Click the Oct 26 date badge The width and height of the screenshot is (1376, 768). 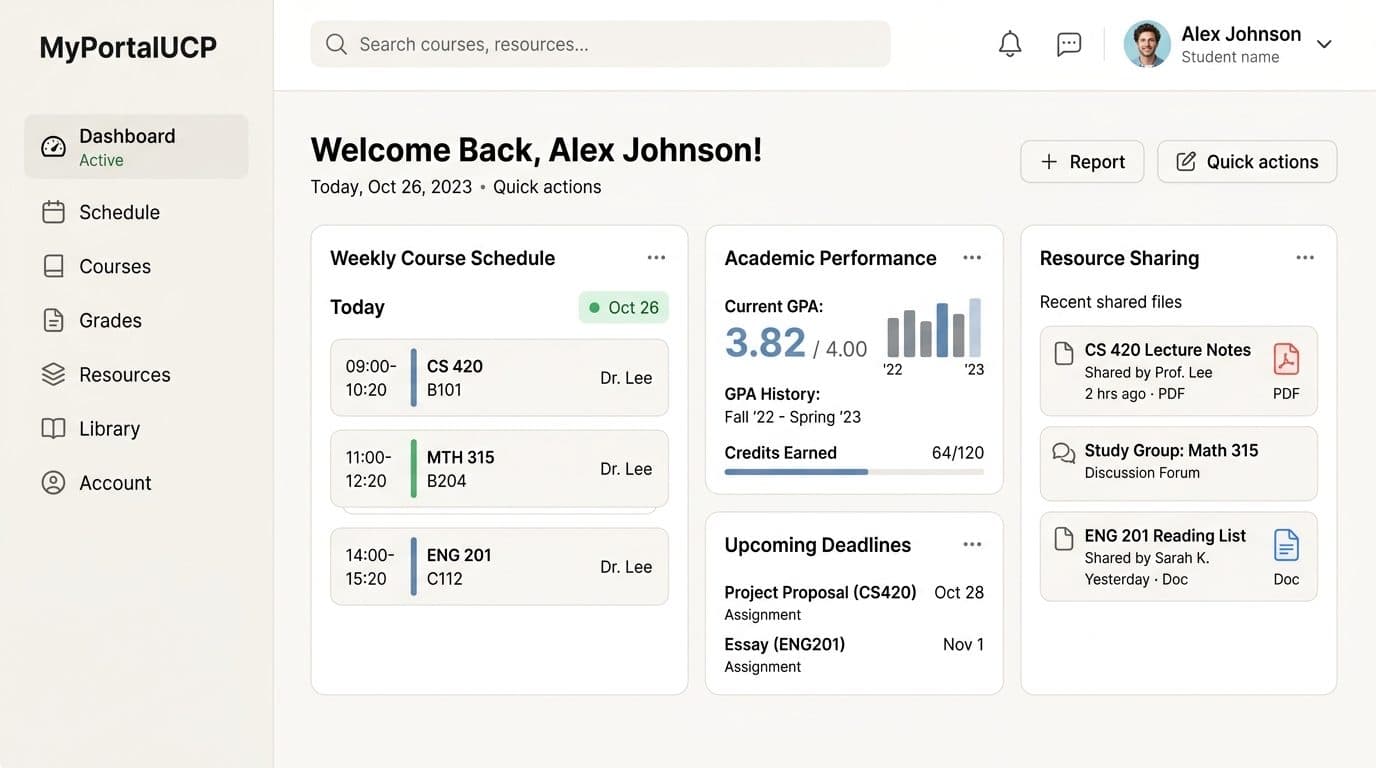(x=624, y=307)
